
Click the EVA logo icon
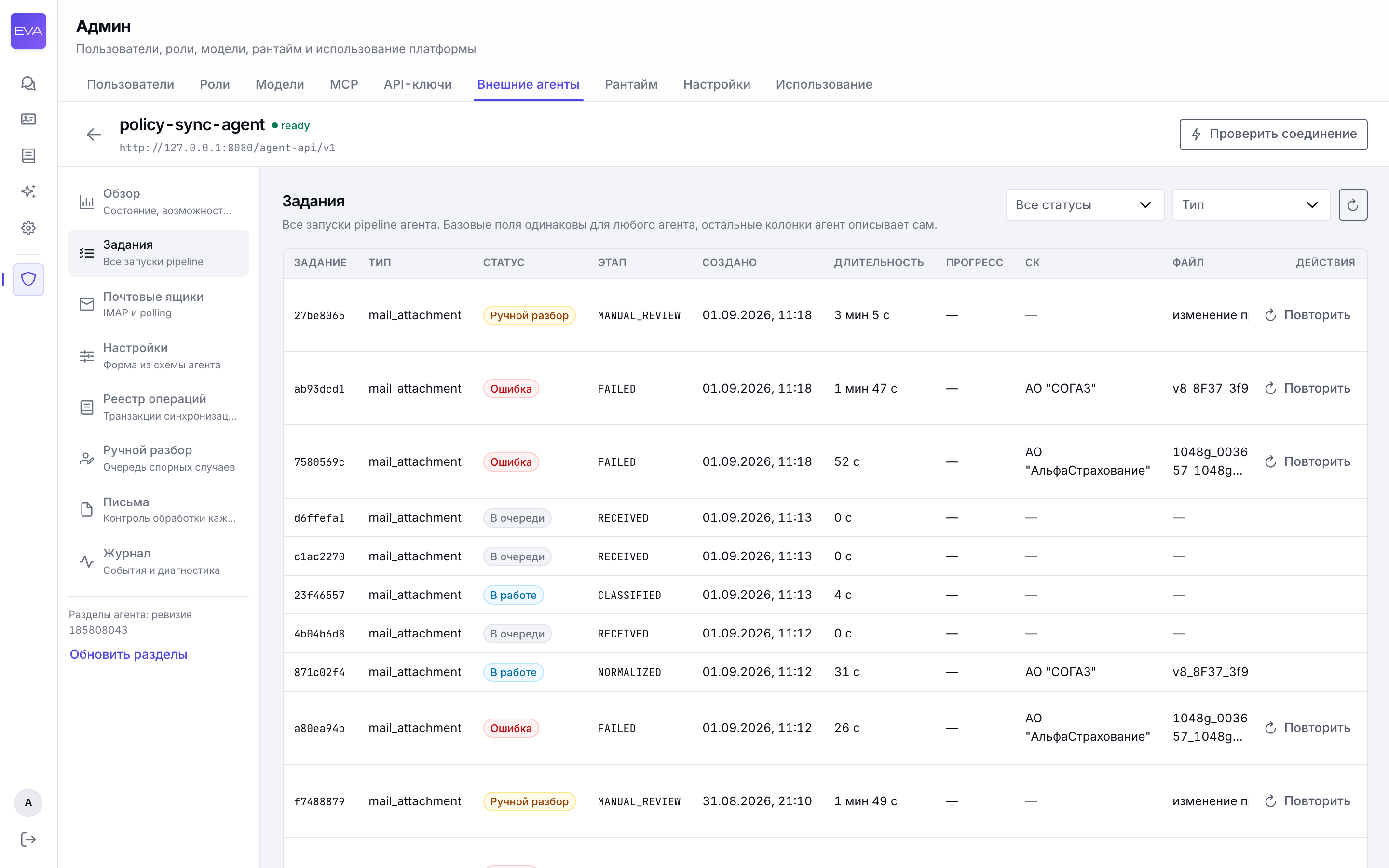[x=28, y=30]
